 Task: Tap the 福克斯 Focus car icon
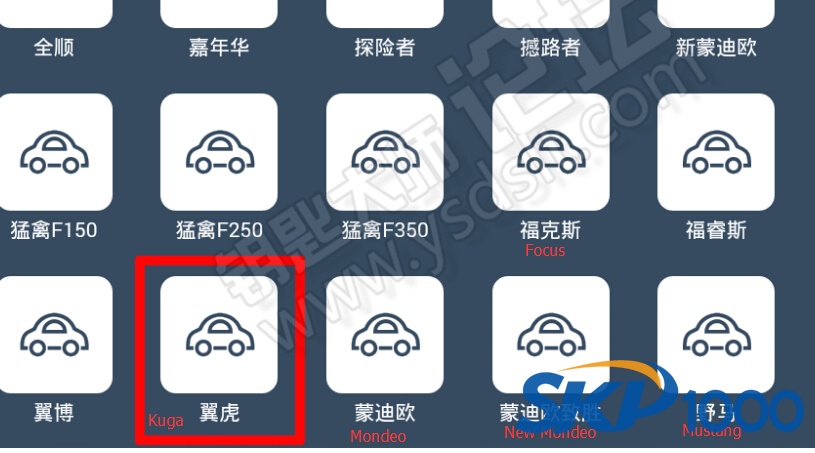[550, 152]
